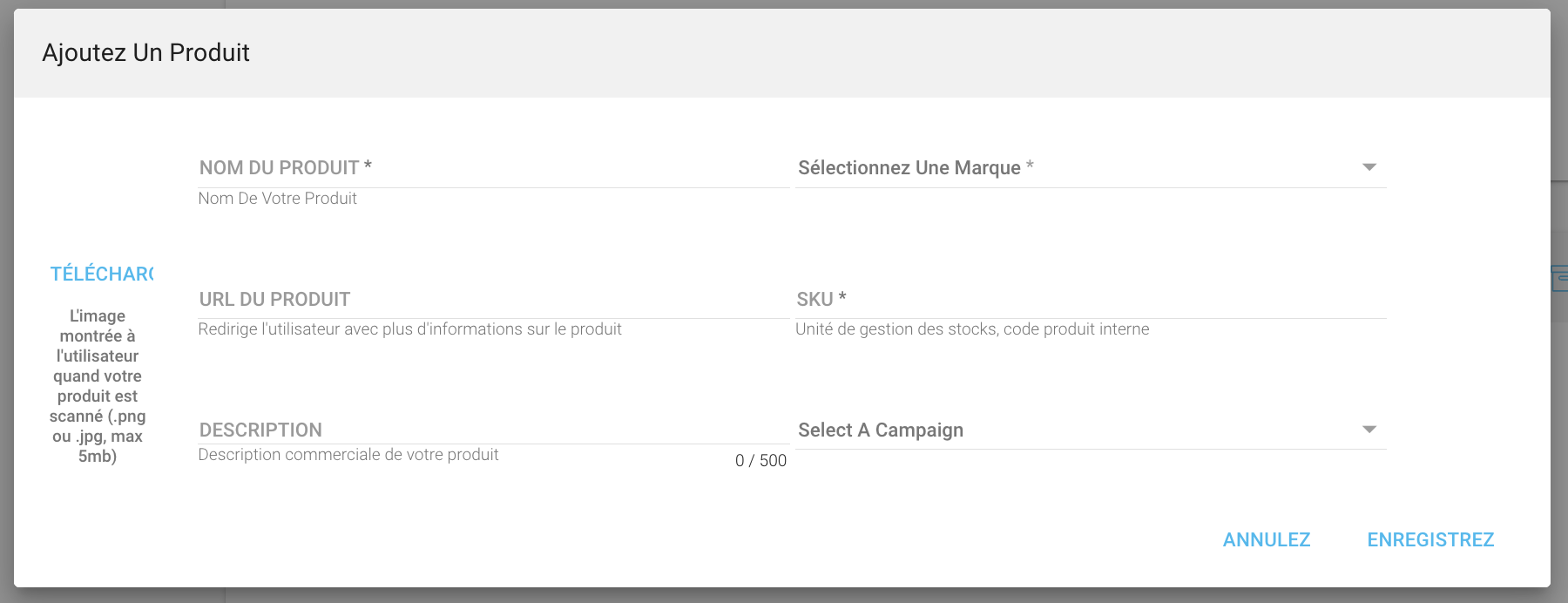Click into the SKU input field
The width and height of the screenshot is (1568, 603).
(1091, 299)
